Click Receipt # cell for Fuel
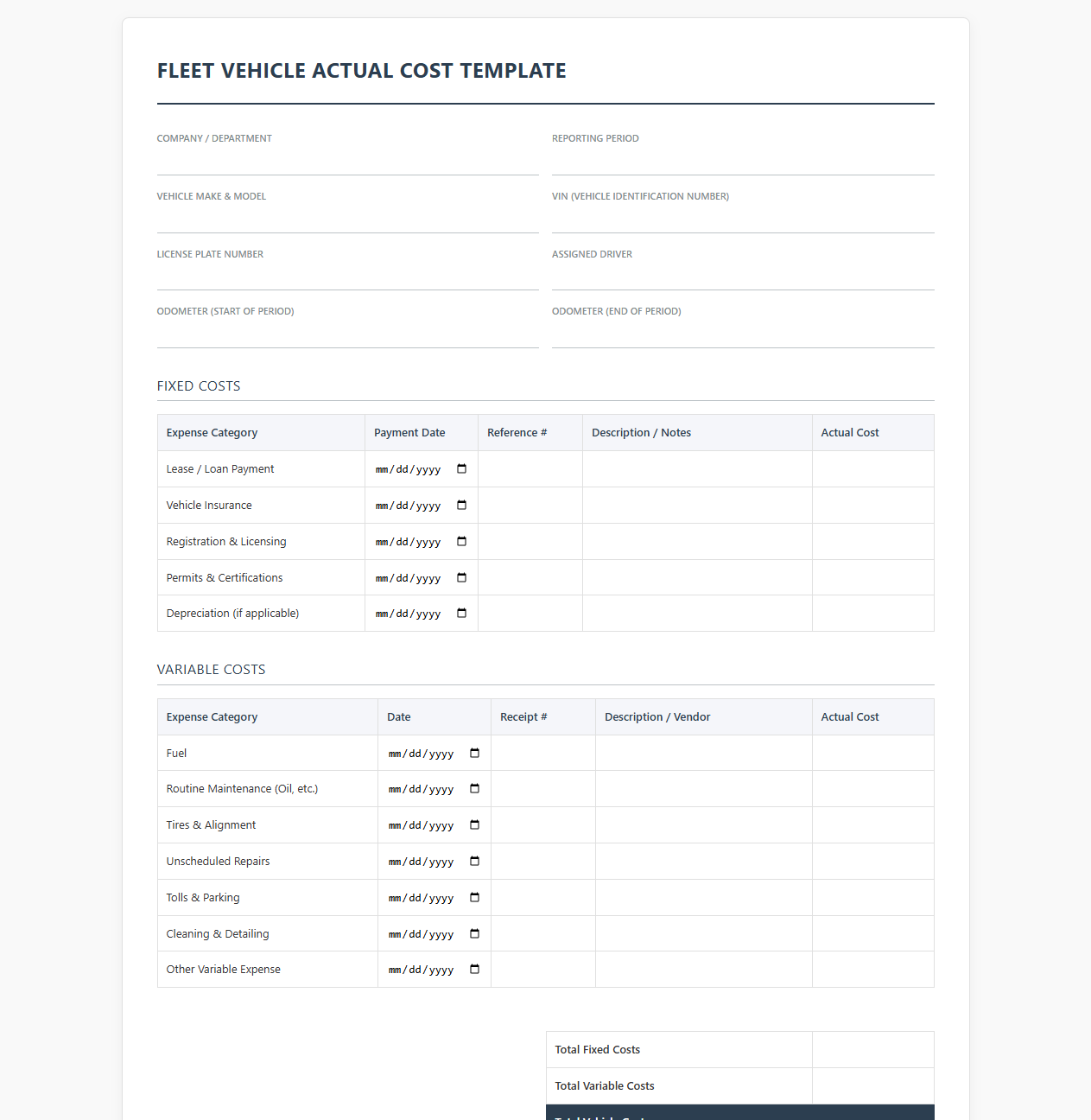This screenshot has height=1120, width=1091. (543, 753)
